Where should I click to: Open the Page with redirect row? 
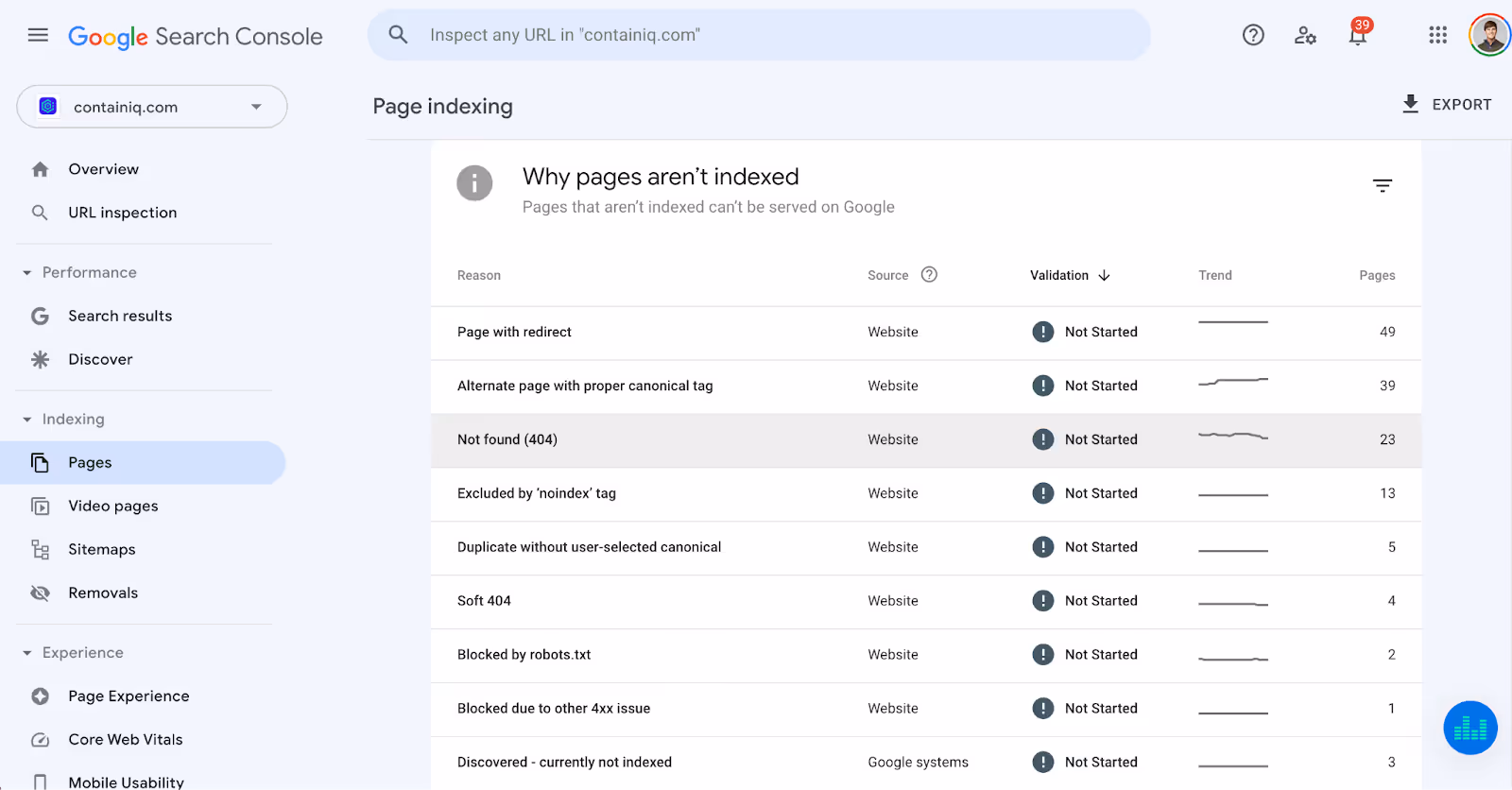point(926,333)
